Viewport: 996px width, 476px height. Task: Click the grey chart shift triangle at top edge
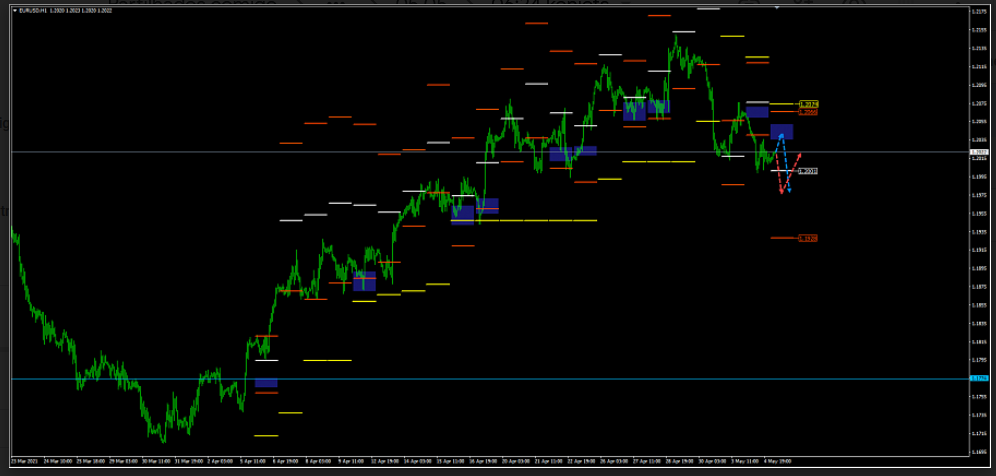777,7
